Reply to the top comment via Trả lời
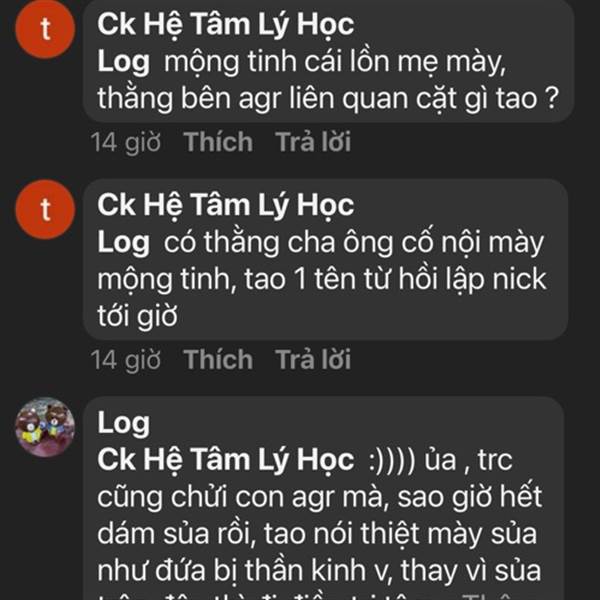600x600 pixels. click(313, 142)
